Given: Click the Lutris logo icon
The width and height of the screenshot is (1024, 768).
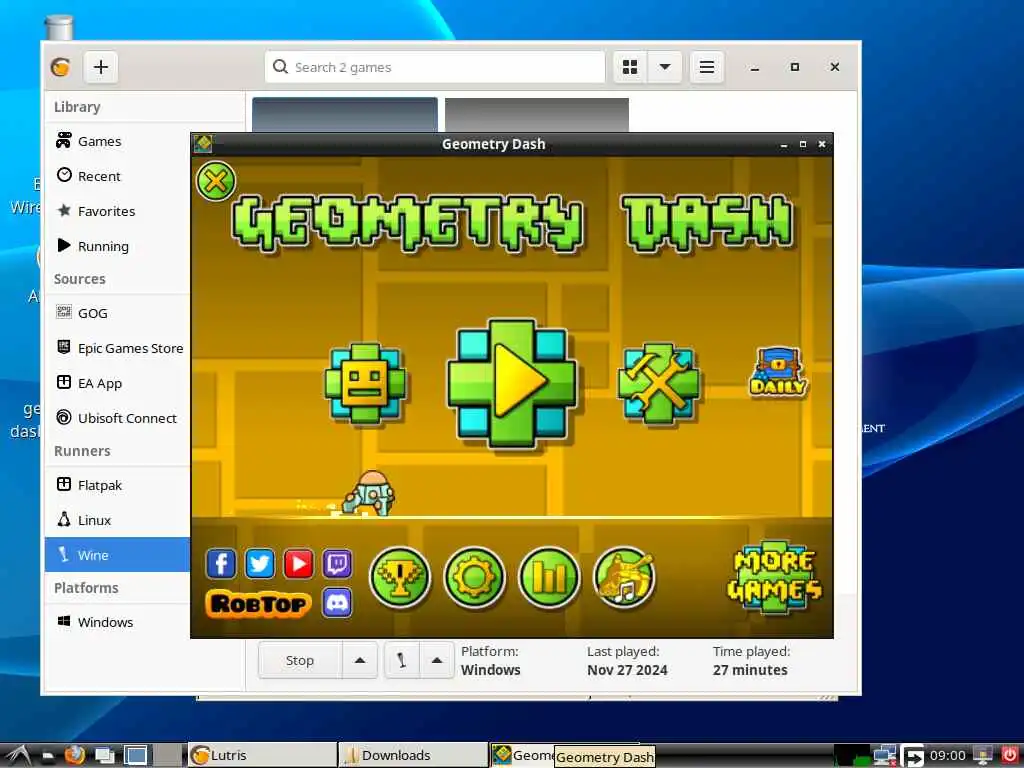Looking at the screenshot, I should pyautogui.click(x=61, y=67).
